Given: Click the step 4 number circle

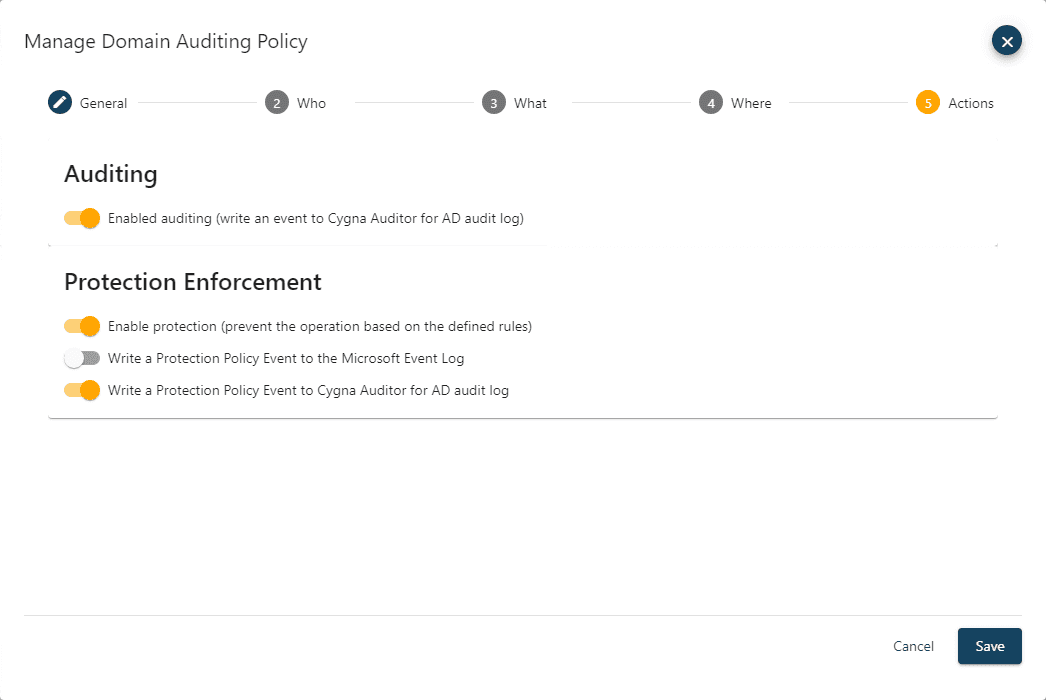Looking at the screenshot, I should pyautogui.click(x=711, y=103).
